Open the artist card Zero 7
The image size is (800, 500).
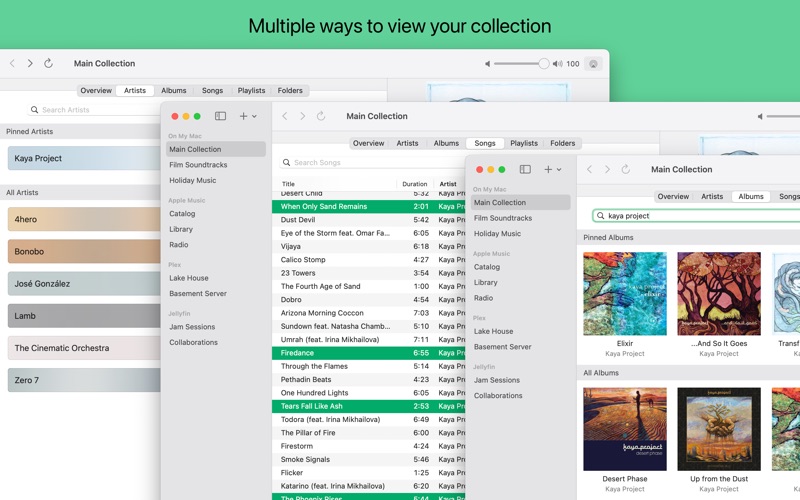[84, 380]
